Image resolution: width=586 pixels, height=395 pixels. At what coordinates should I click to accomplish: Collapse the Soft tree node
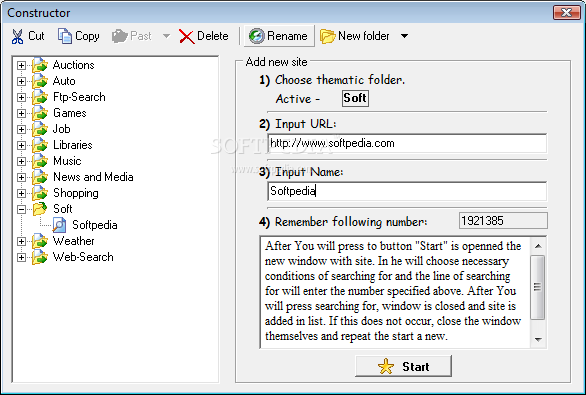pos(21,210)
